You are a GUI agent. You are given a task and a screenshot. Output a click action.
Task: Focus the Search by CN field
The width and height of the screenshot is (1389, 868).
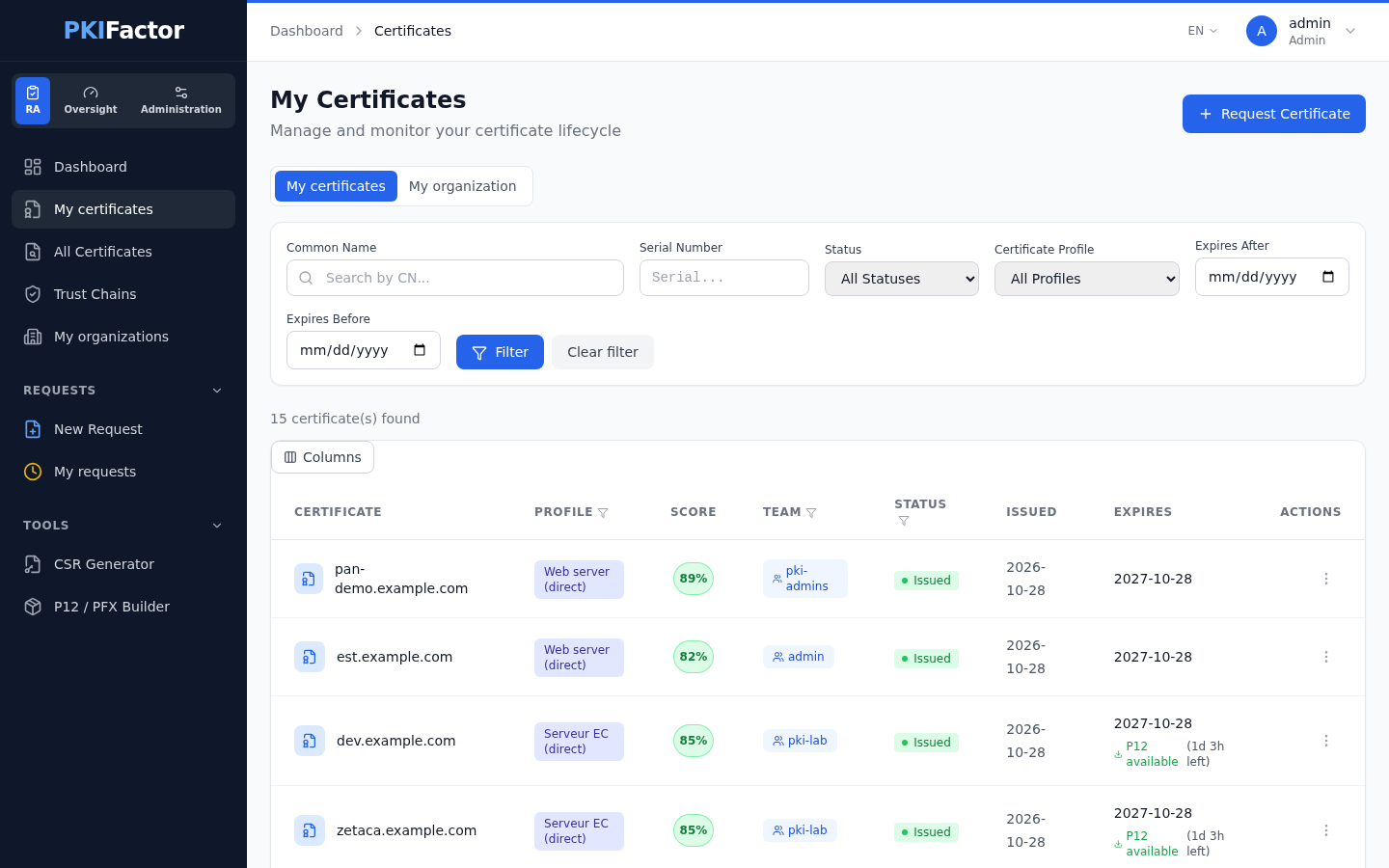click(x=455, y=278)
